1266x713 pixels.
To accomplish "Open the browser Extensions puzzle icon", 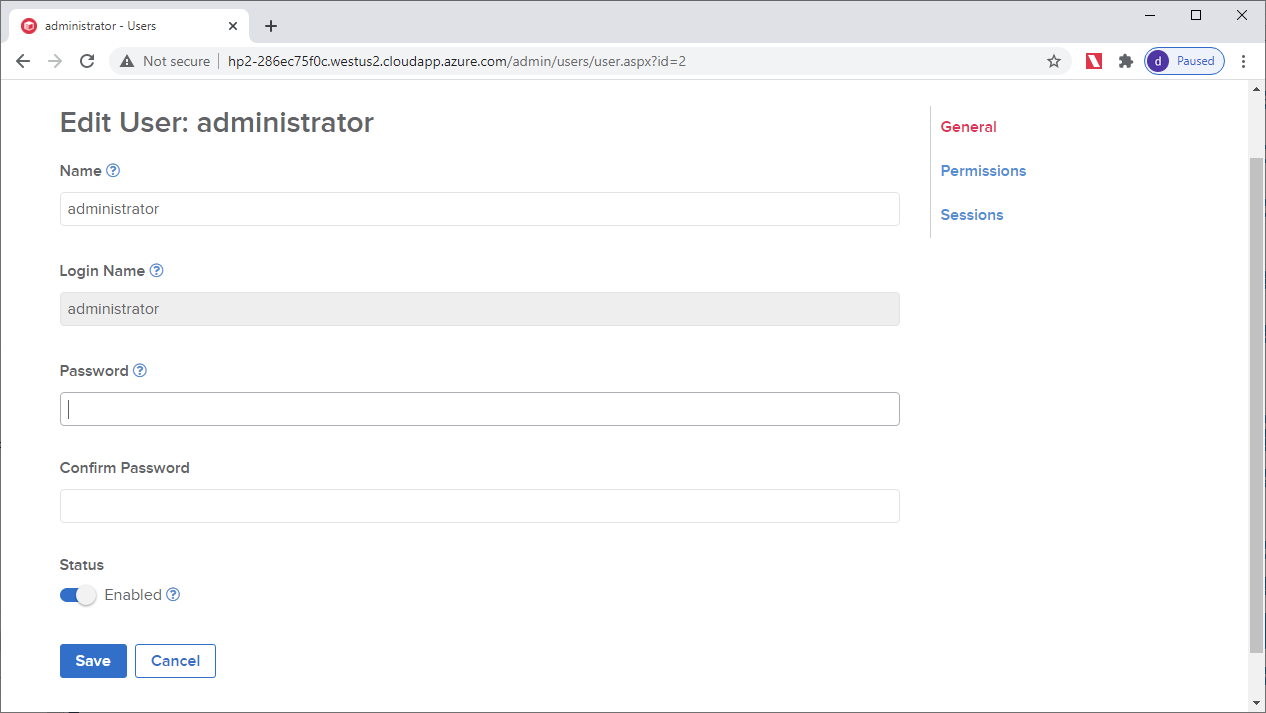I will [1125, 61].
